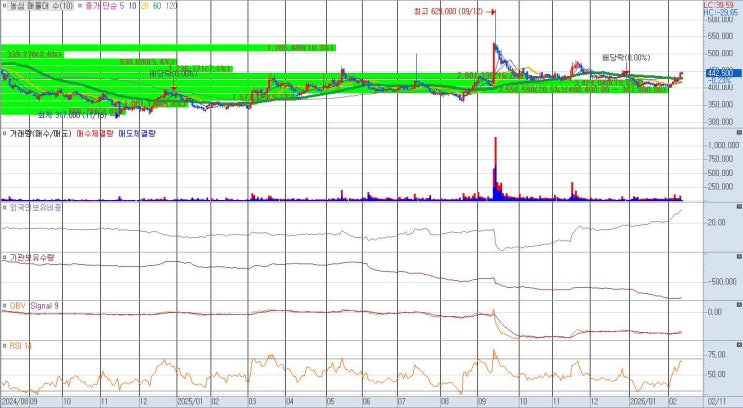Image resolution: width=743 pixels, height=408 pixels.
Task: Click the 120-day moving average legend number
Action: (x=171, y=6)
